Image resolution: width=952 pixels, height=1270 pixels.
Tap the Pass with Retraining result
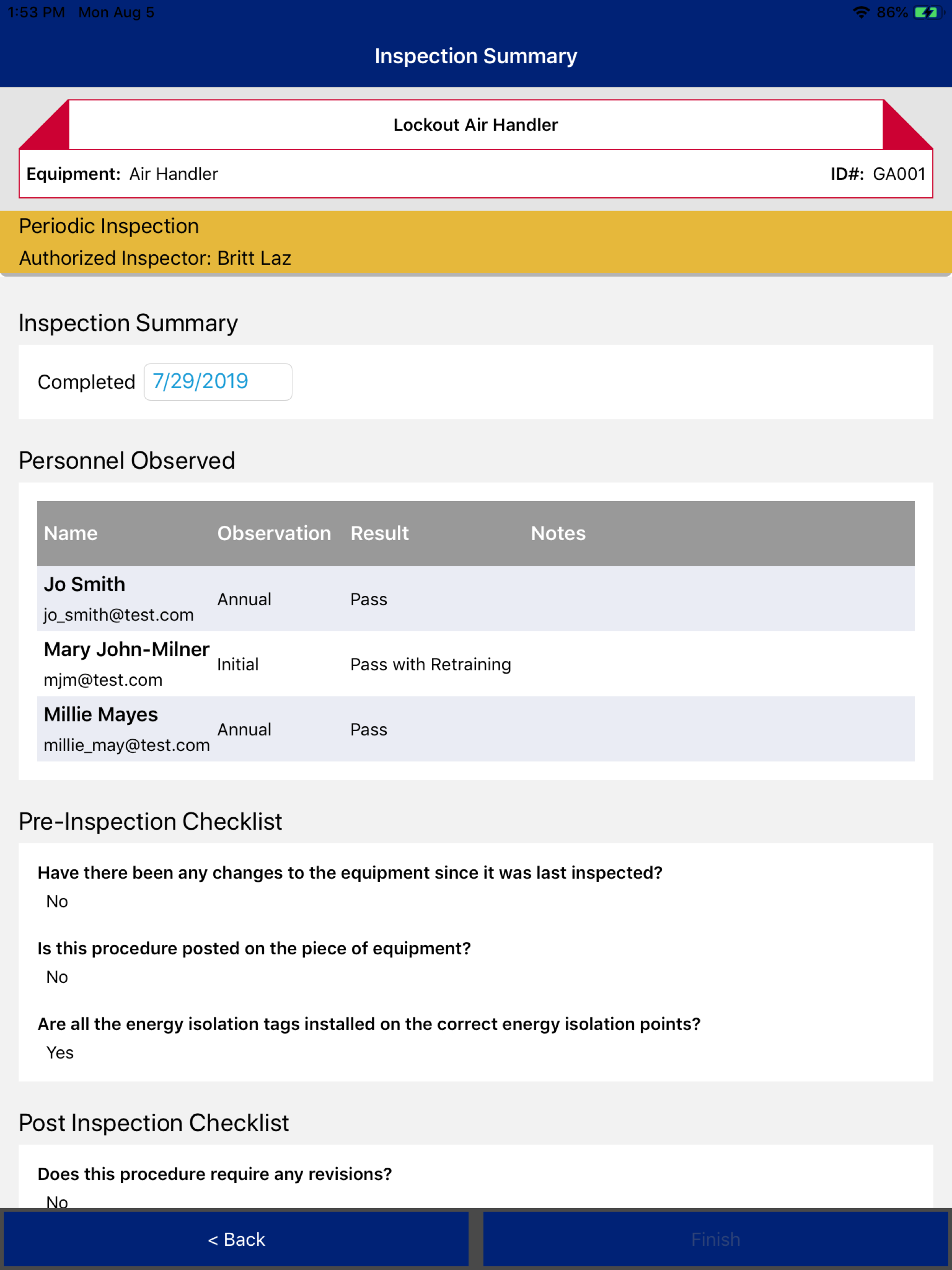pyautogui.click(x=430, y=664)
